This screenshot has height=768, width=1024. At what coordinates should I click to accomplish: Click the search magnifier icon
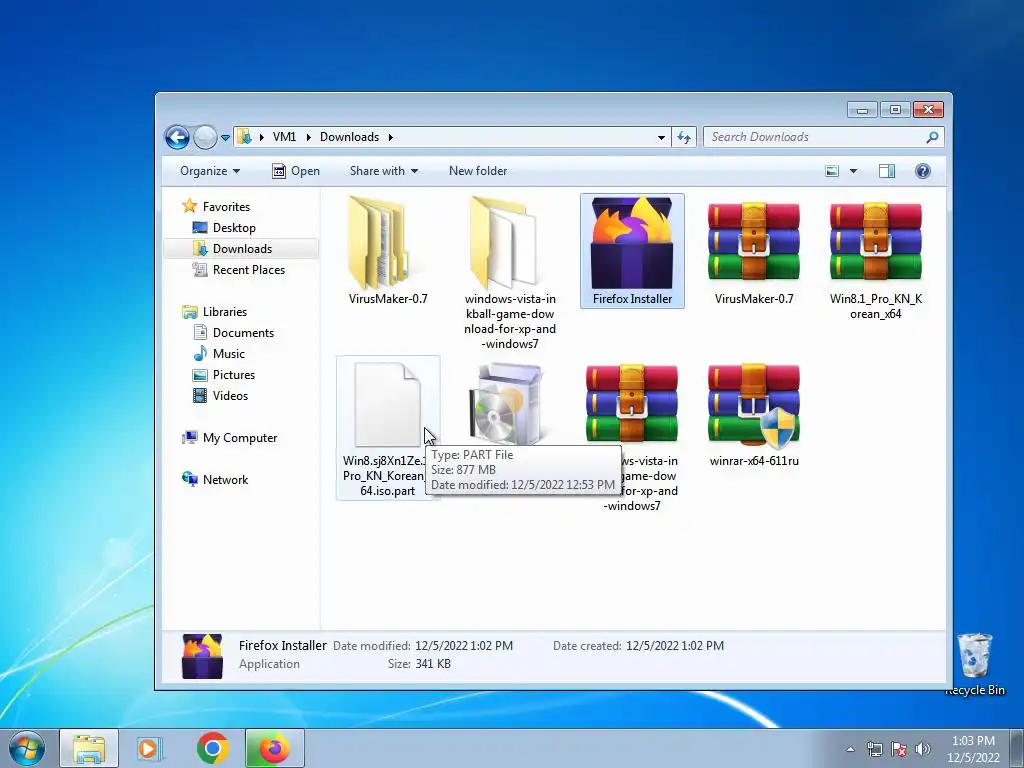[x=933, y=137]
